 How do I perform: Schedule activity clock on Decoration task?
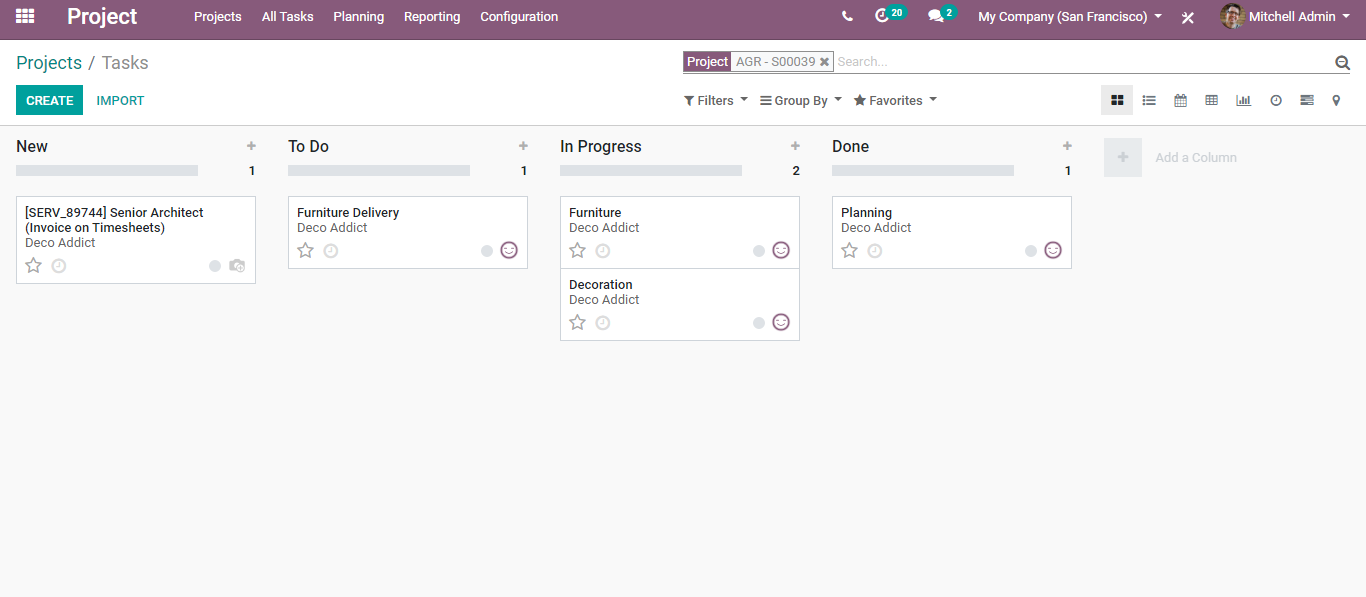pyautogui.click(x=603, y=323)
